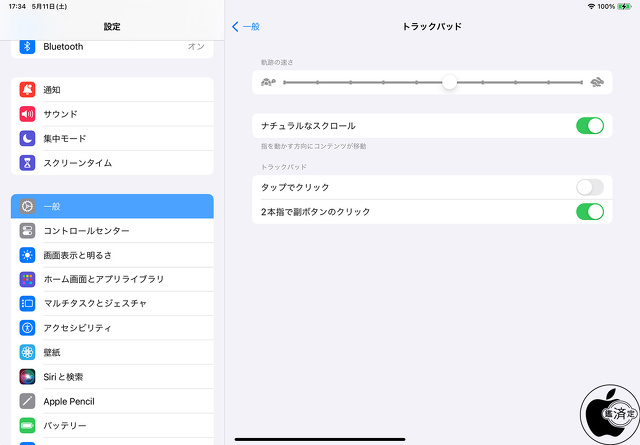640x445 pixels.
Task: Tap the 5月11日(土) date in status bar
Action: [49, 7]
